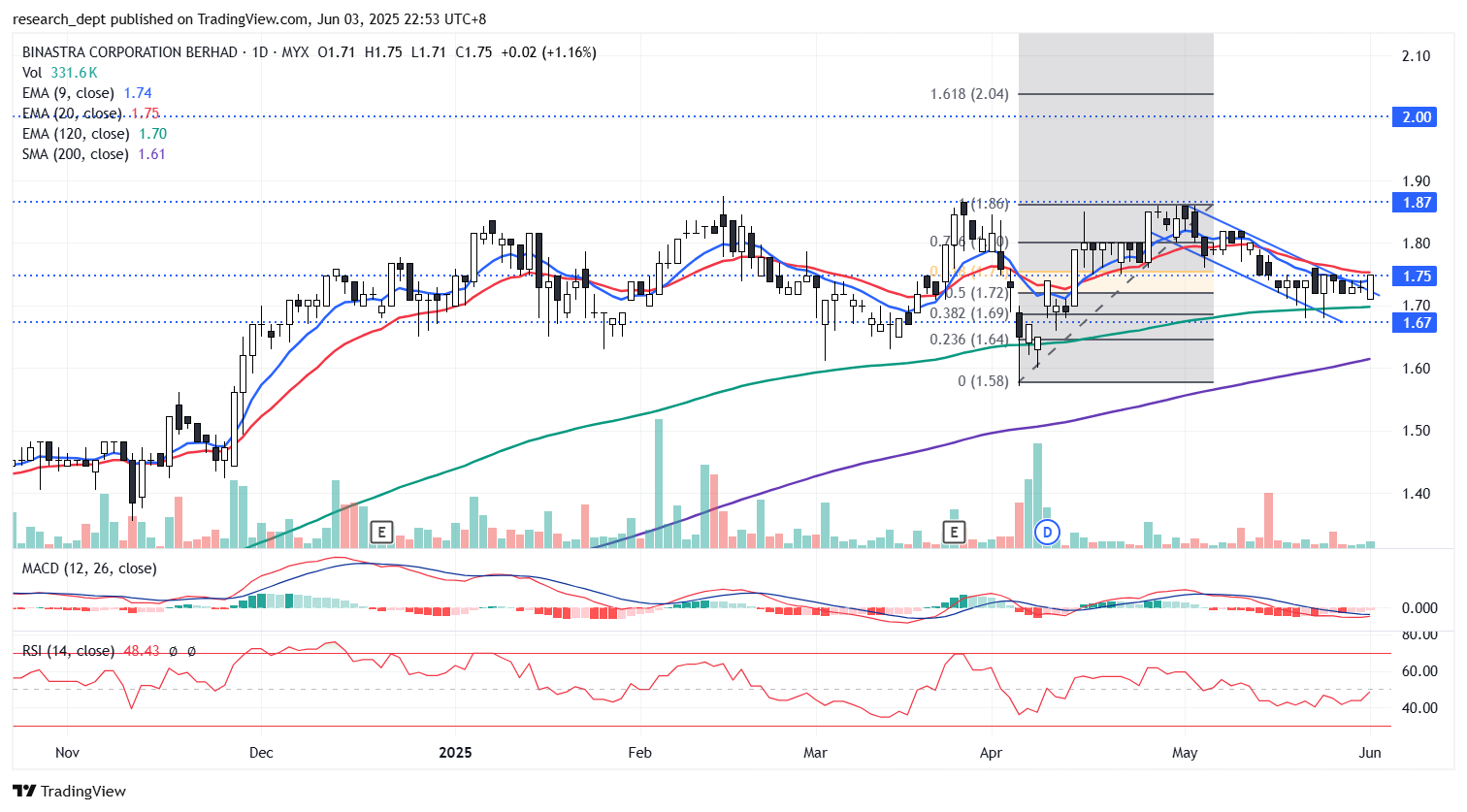
Task: Click the Mar label on time axis
Action: coord(815,753)
